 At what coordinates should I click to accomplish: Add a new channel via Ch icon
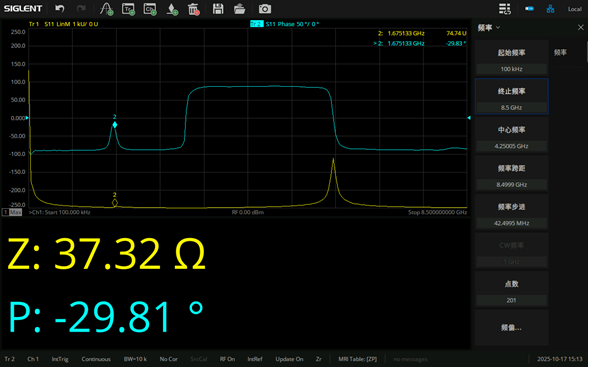[150, 9]
